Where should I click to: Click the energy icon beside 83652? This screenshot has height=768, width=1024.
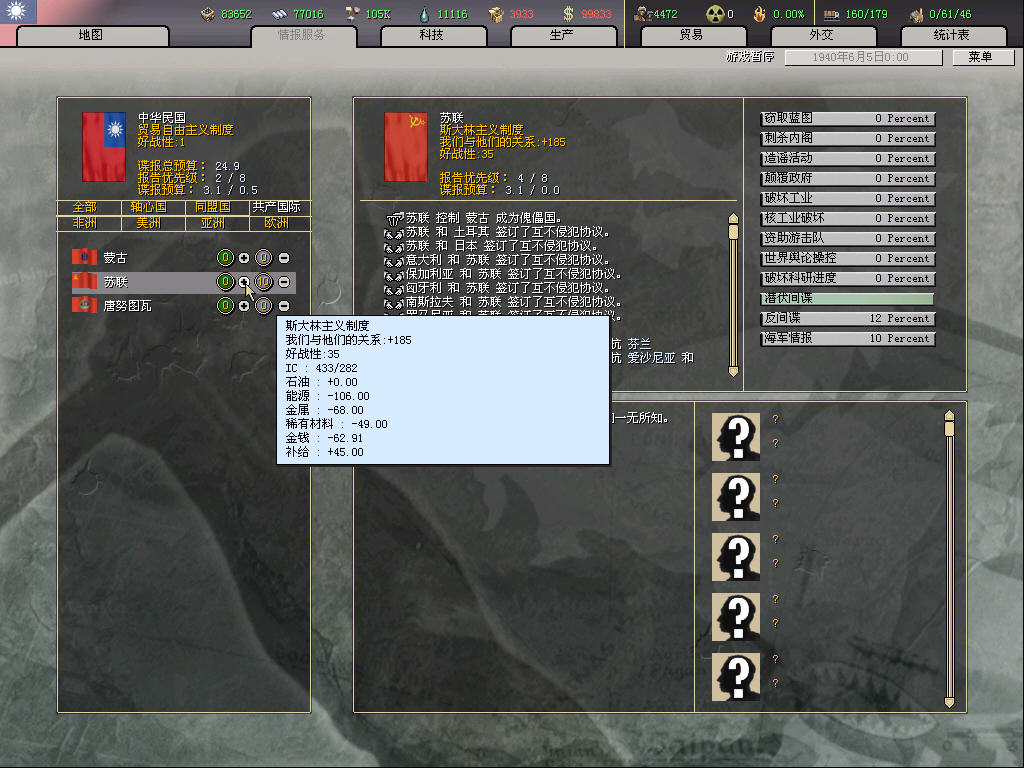coord(208,14)
